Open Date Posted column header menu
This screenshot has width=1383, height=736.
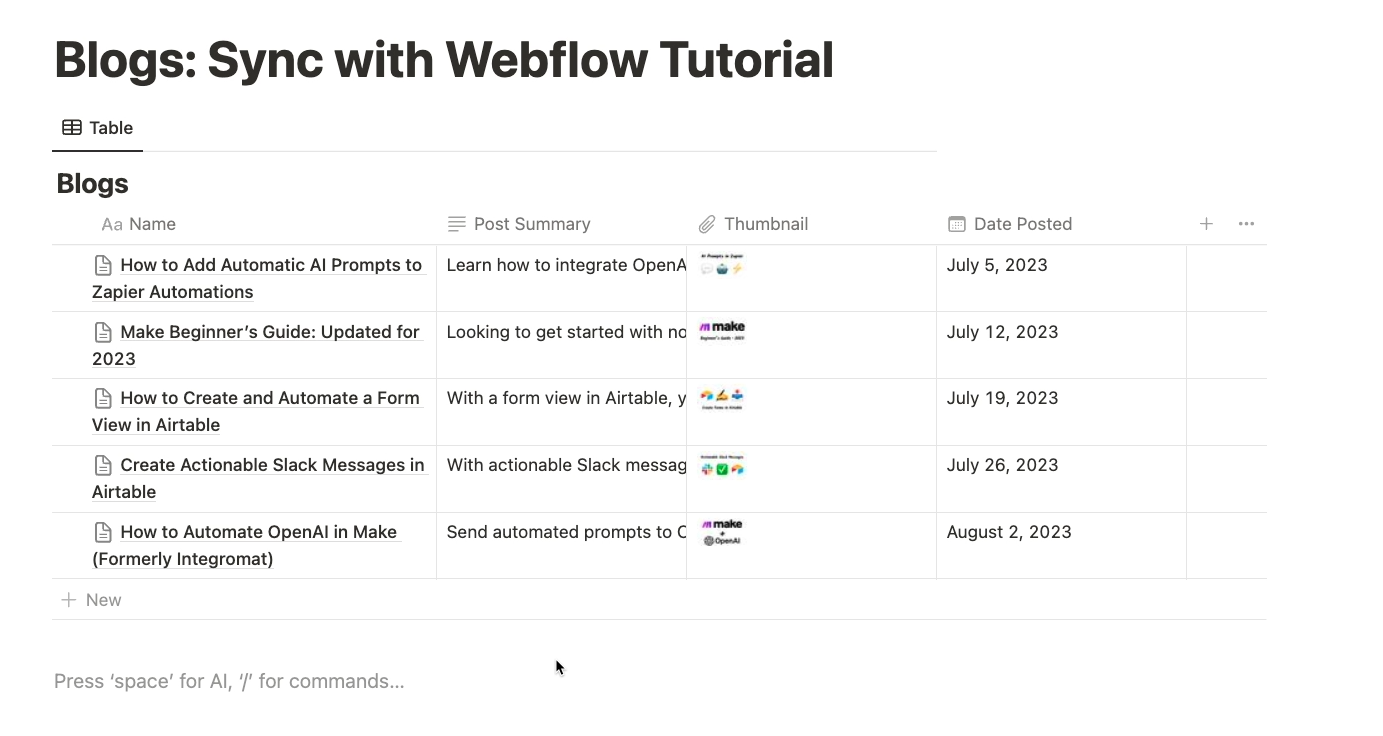click(x=1062, y=224)
